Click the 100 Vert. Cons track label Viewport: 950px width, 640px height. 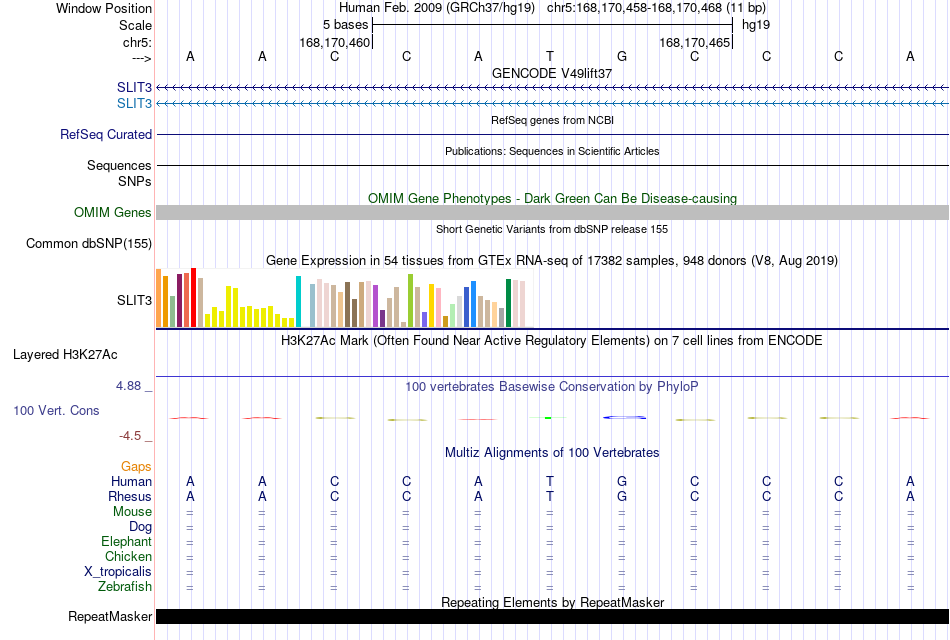click(x=56, y=411)
